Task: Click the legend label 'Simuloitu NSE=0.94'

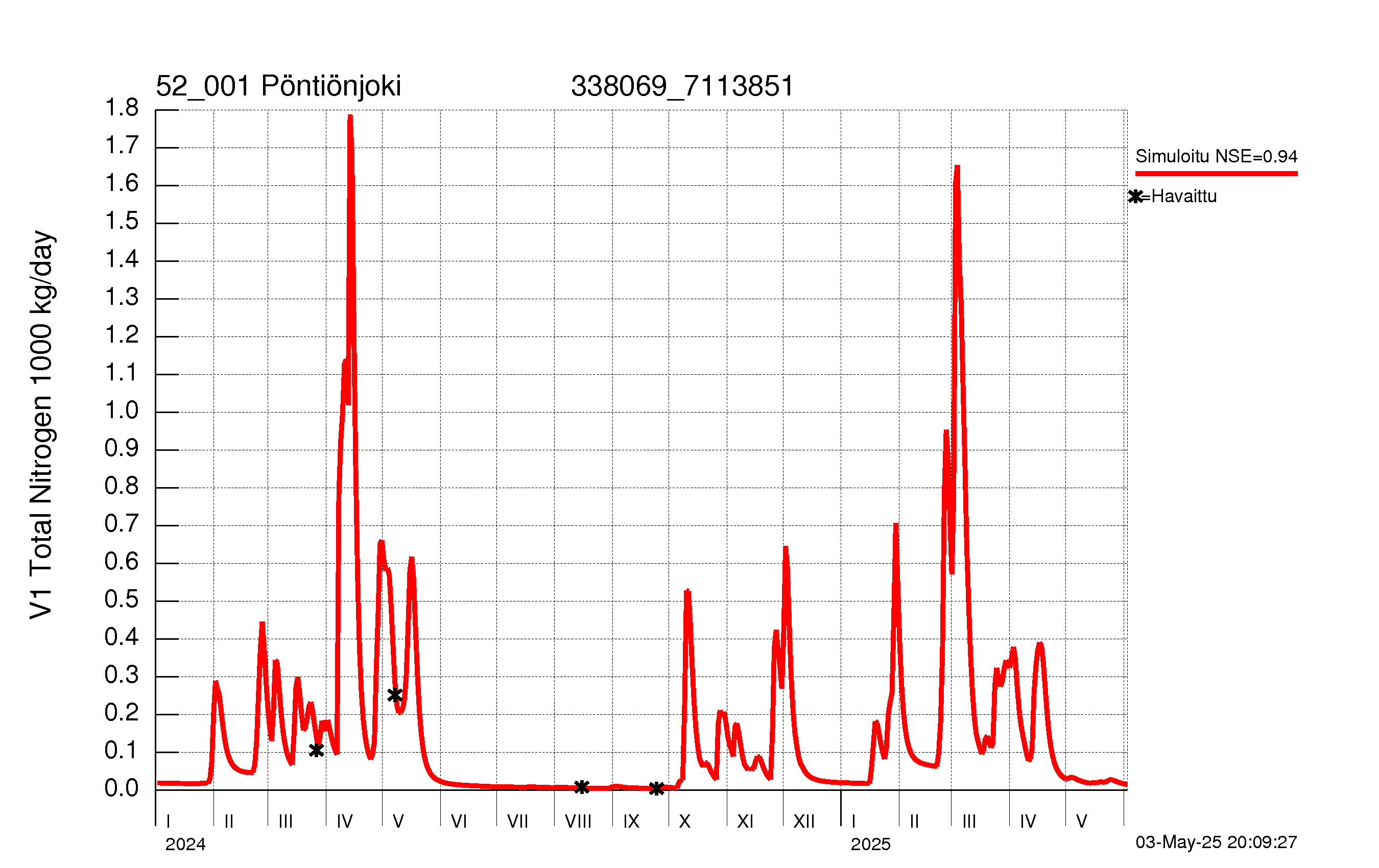Action: click(x=1217, y=156)
